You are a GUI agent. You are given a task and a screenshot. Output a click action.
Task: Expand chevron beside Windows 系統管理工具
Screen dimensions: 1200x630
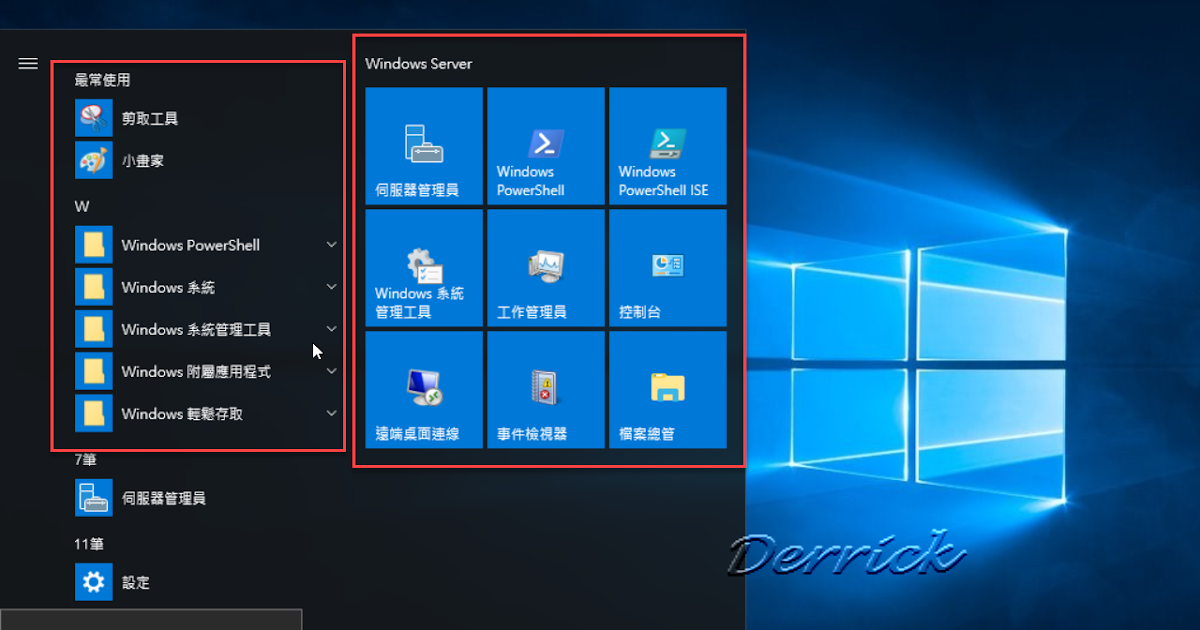point(332,328)
